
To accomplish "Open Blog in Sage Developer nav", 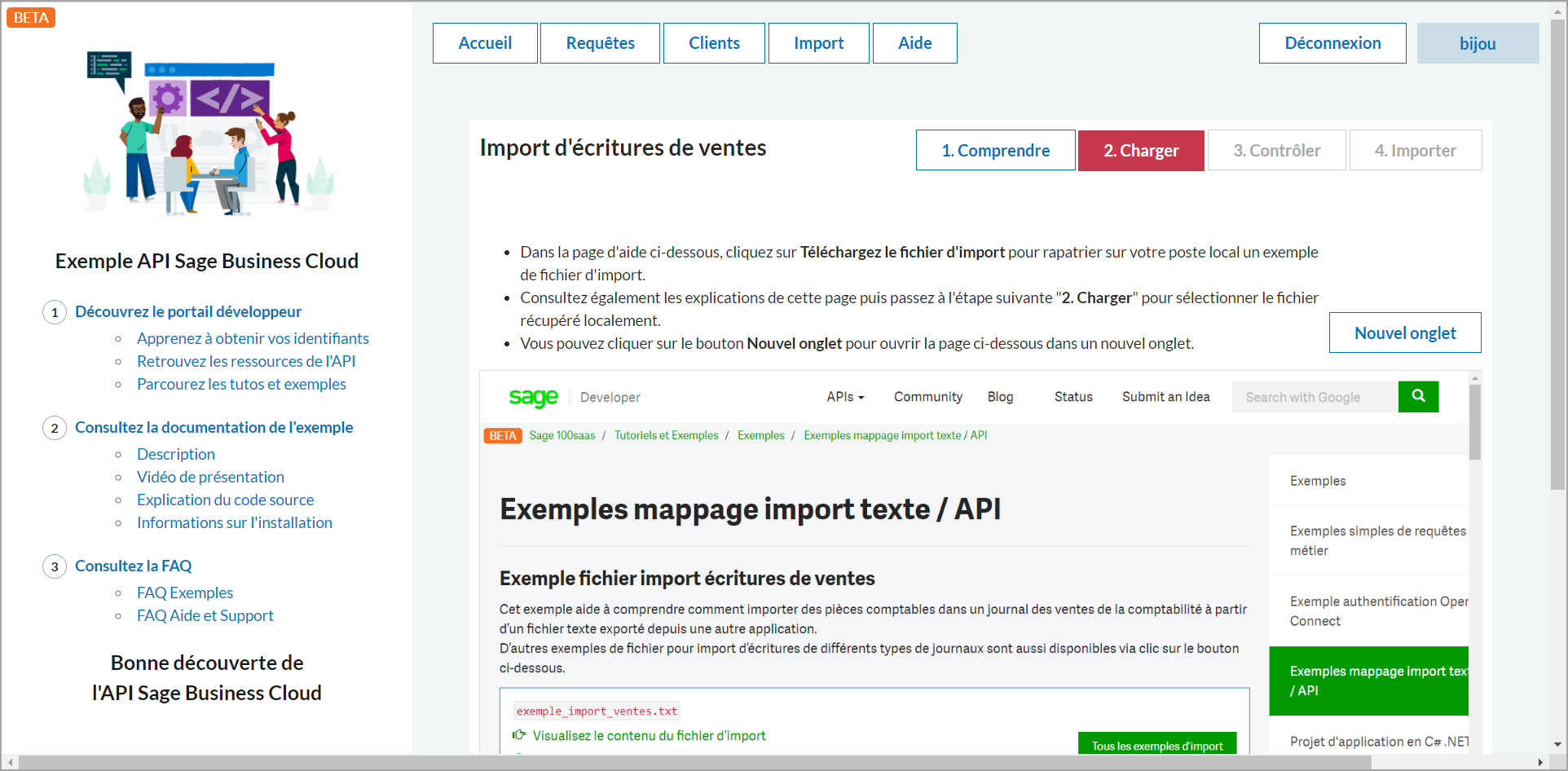I will click(1000, 397).
